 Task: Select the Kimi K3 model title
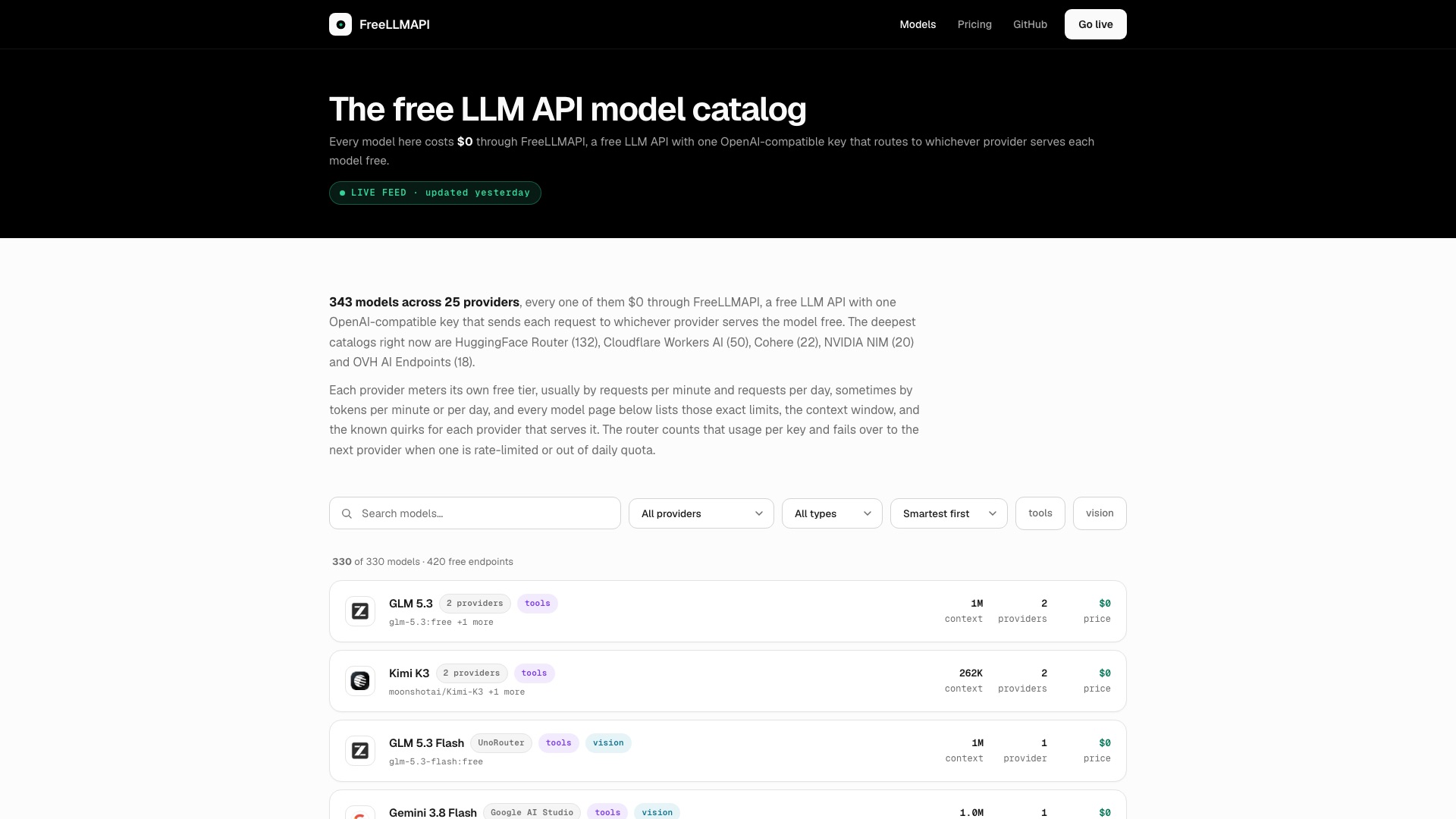click(409, 673)
